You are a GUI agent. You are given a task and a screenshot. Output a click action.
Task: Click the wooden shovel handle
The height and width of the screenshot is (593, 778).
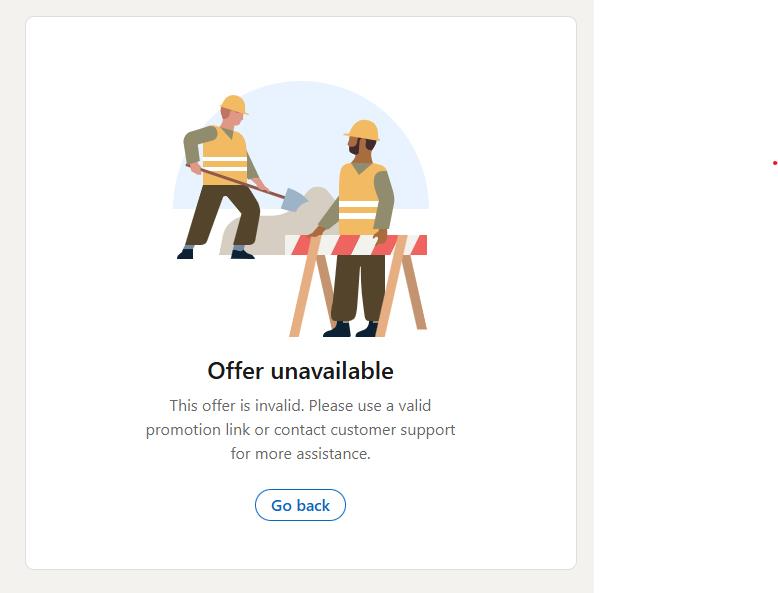point(236,181)
